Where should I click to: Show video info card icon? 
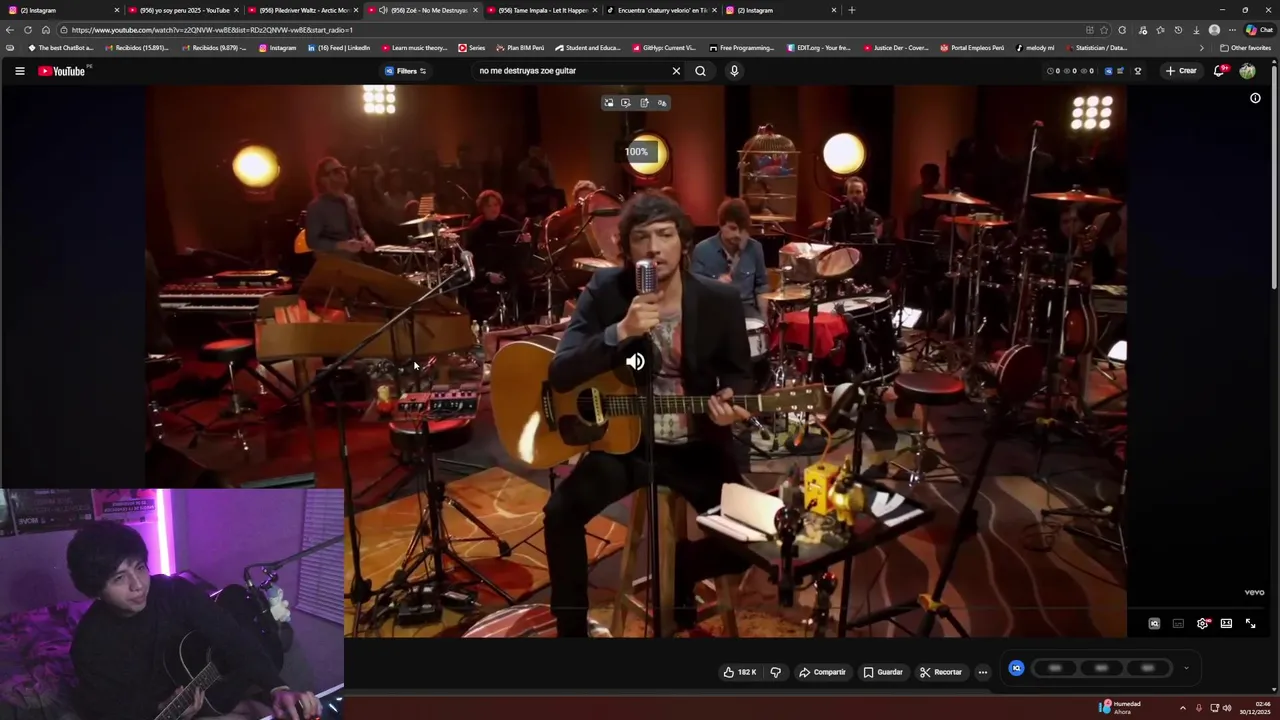1255,98
